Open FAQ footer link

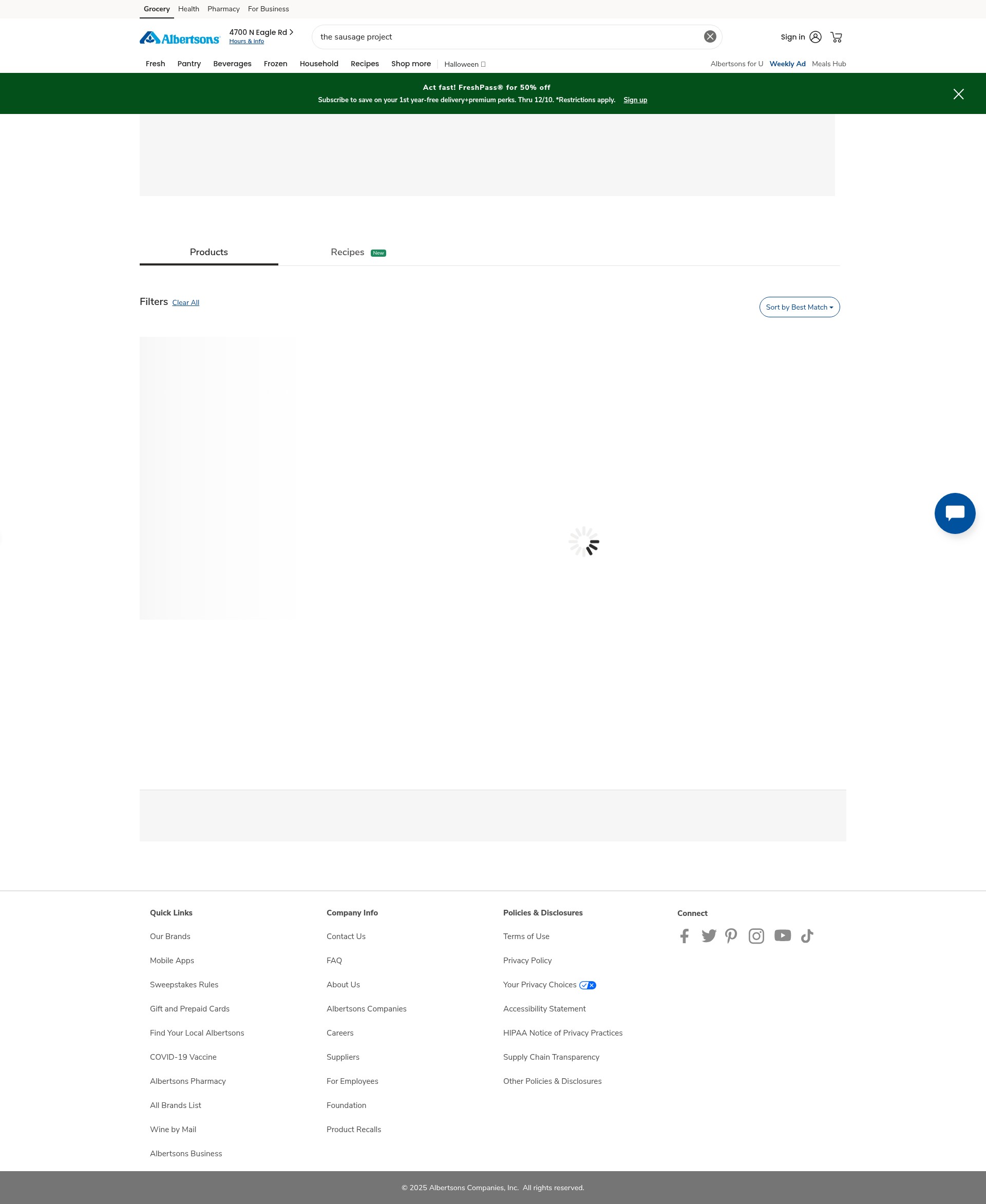(334, 961)
